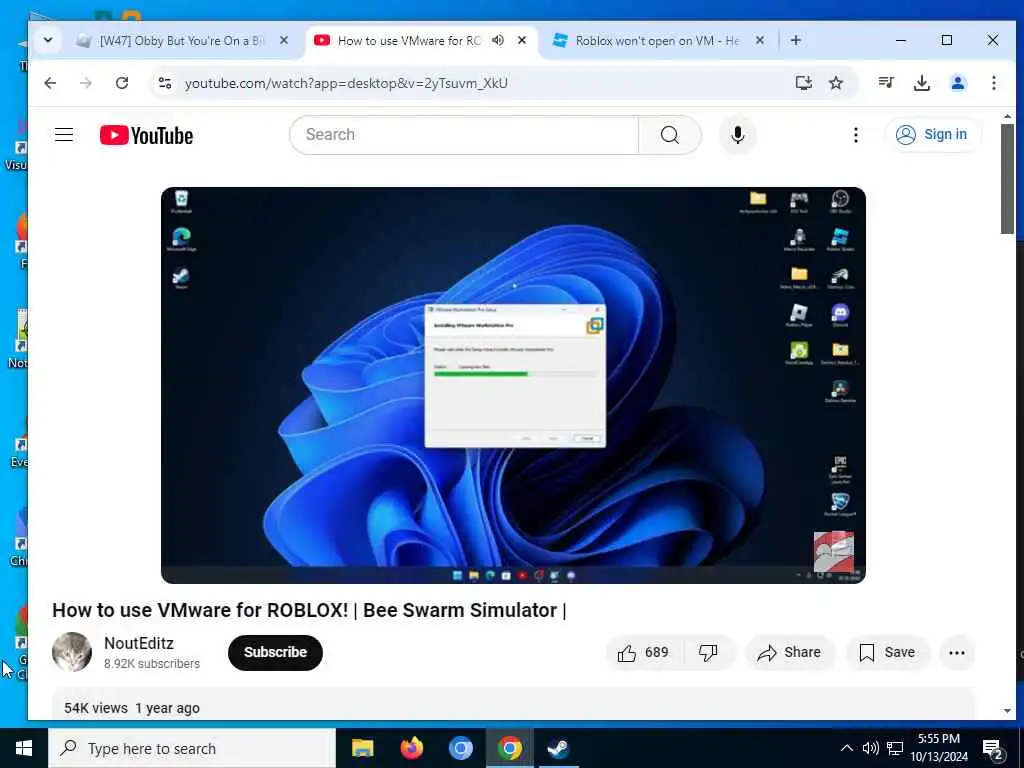Open more actions ellipsis below video
Screen dimensions: 1024x768
[x=957, y=652]
